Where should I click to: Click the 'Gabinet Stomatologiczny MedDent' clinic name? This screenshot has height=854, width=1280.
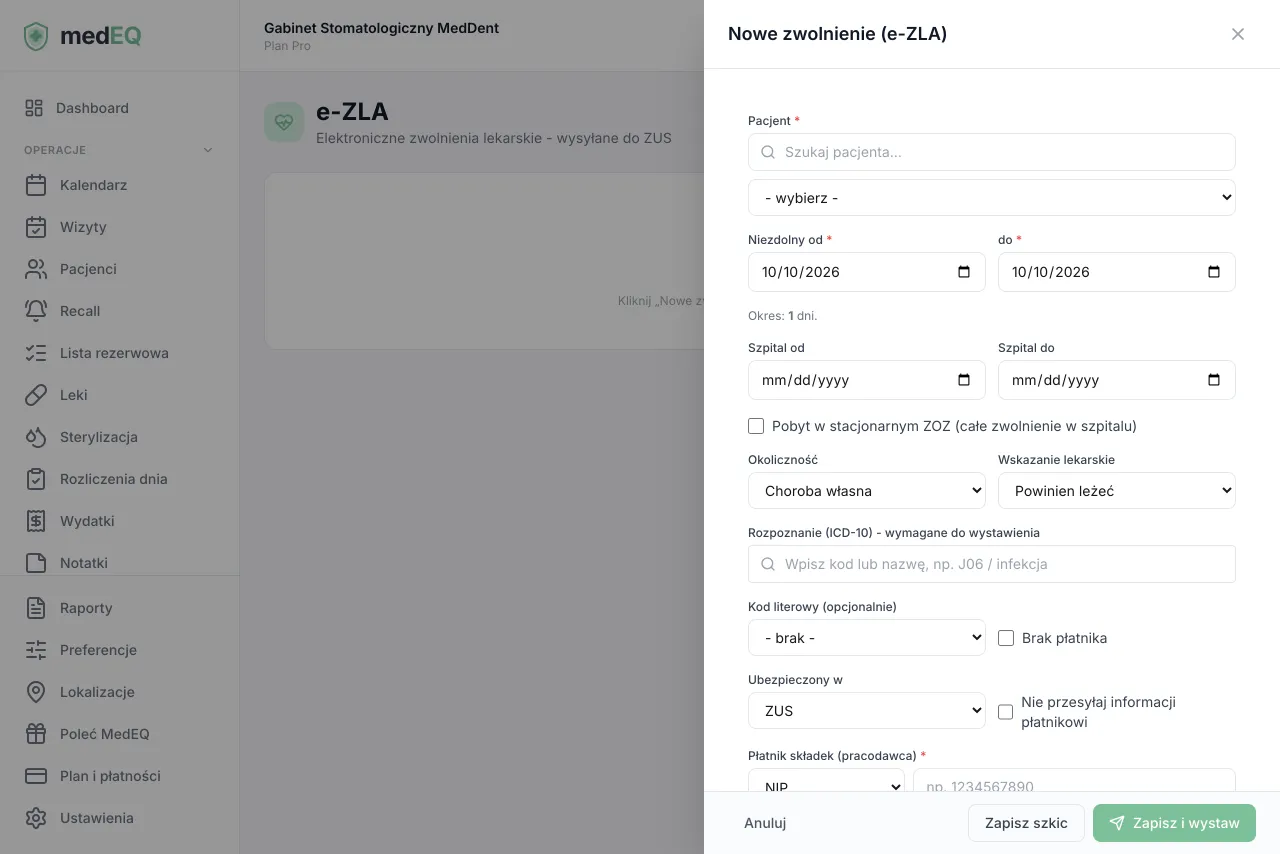pos(381,28)
